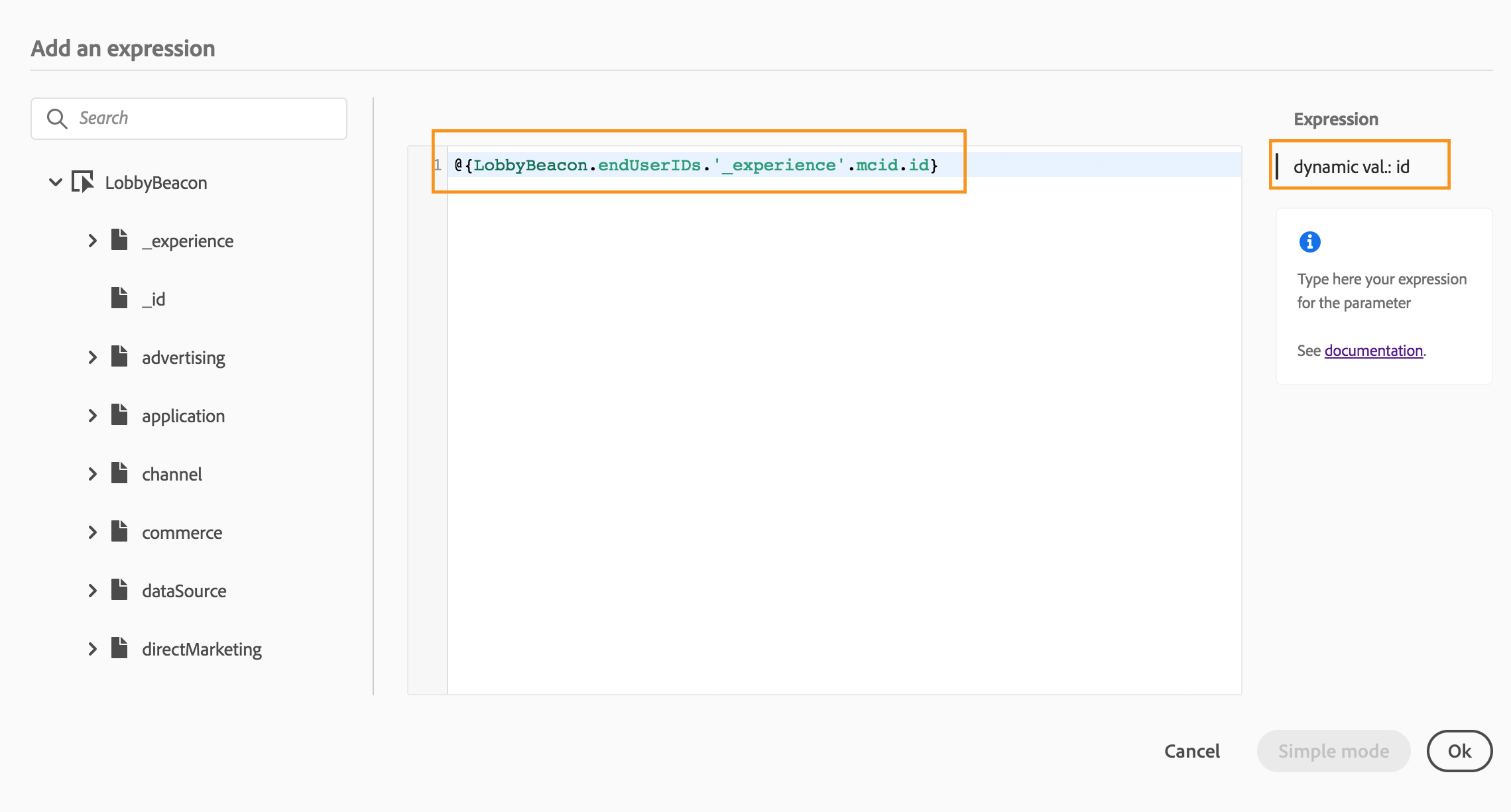1511x812 pixels.
Task: Collapse the LobbyBeacon tree node
Action: click(x=56, y=182)
